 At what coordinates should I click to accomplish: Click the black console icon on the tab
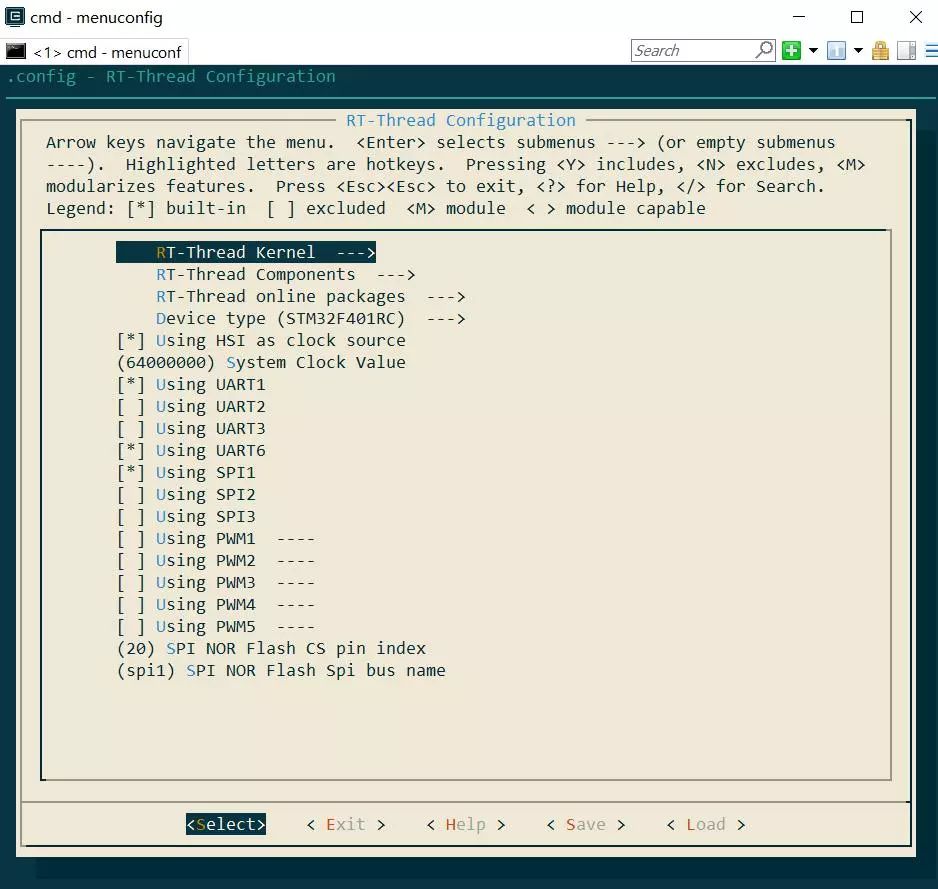16,52
